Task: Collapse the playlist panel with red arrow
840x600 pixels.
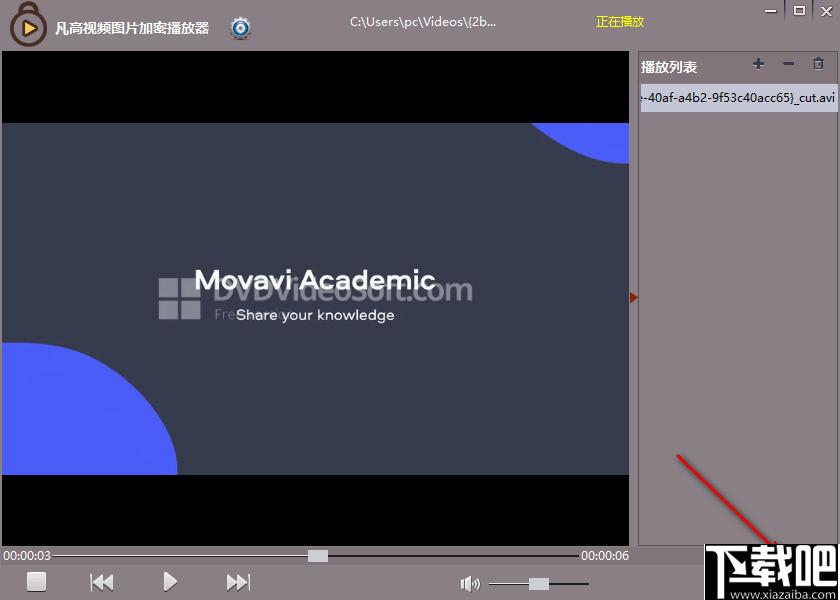Action: (x=634, y=297)
